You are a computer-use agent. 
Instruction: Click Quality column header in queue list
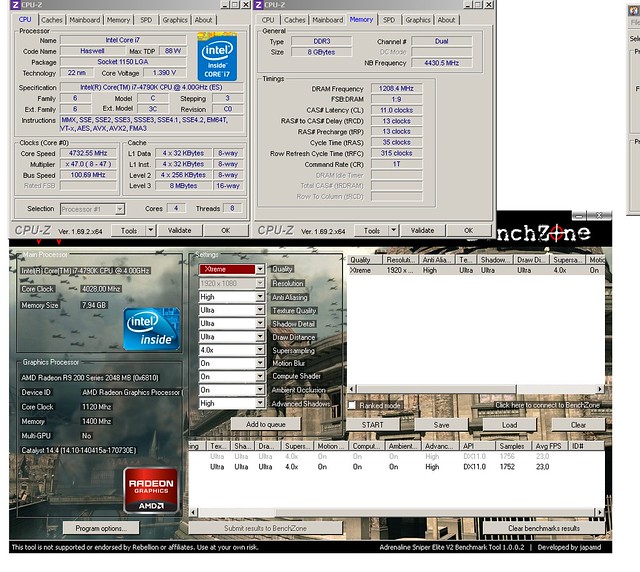[365, 260]
